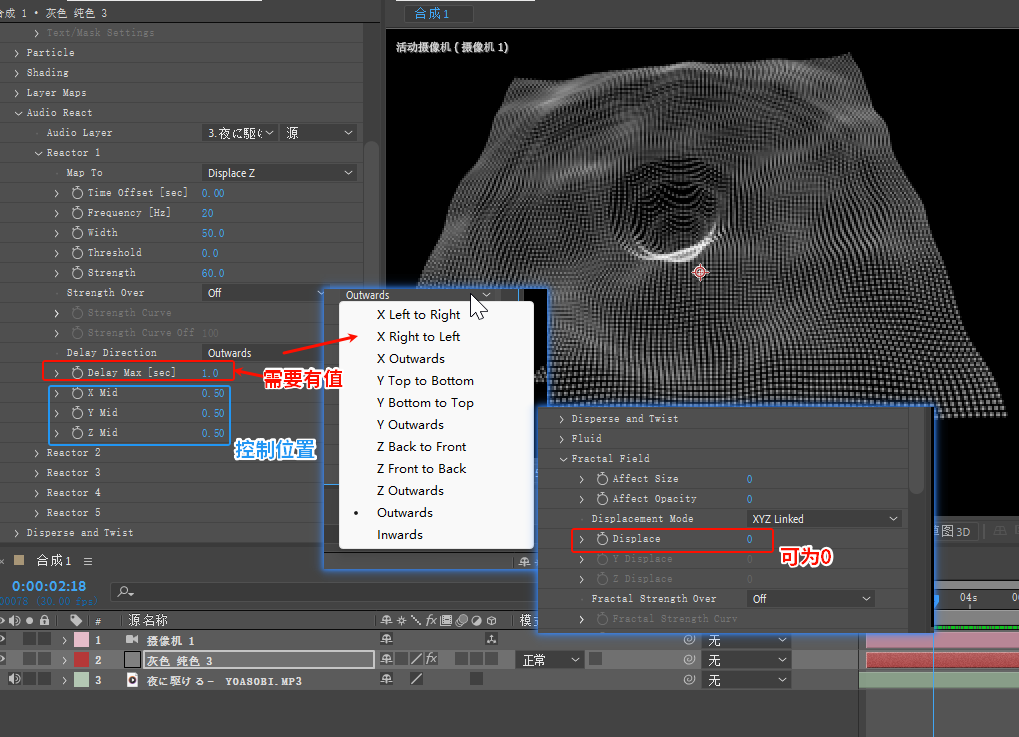Screen dimensions: 1019x737
Task: Toggle the Displace stopwatch in Fractal Field
Action: (x=602, y=539)
